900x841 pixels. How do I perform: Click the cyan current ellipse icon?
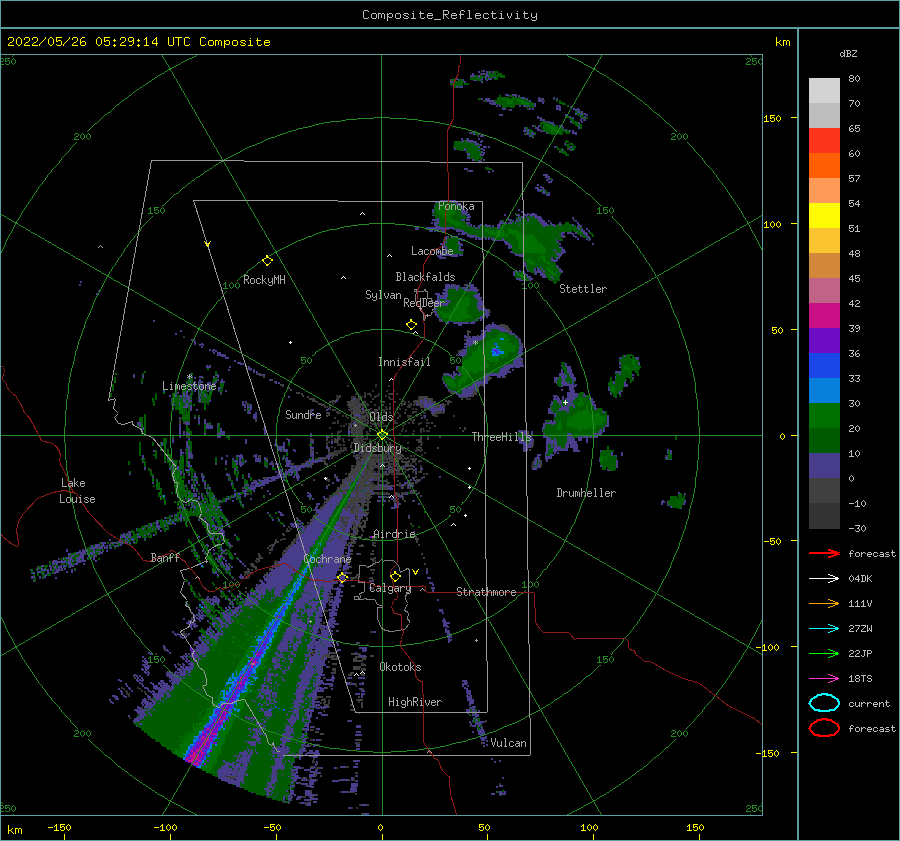(x=824, y=703)
